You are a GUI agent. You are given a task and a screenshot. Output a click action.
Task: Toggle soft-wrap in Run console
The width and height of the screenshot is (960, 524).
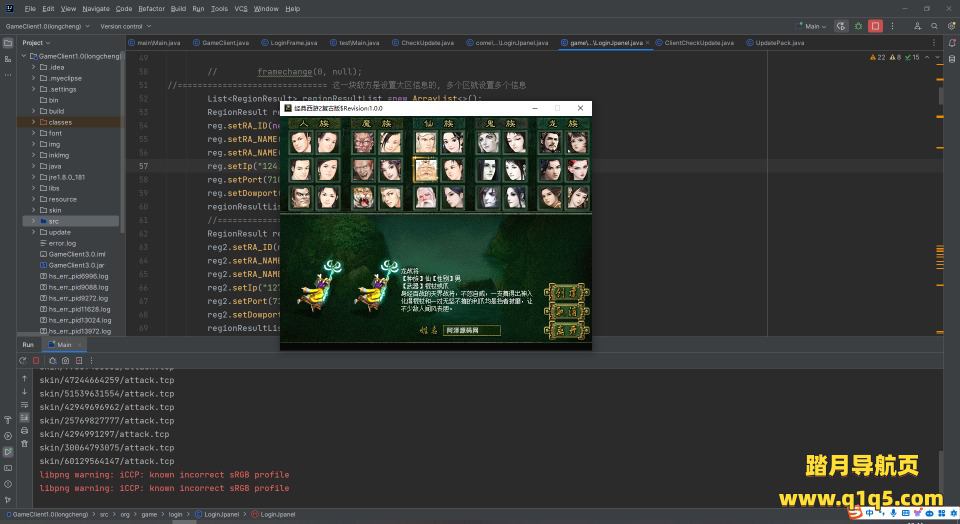tap(24, 405)
